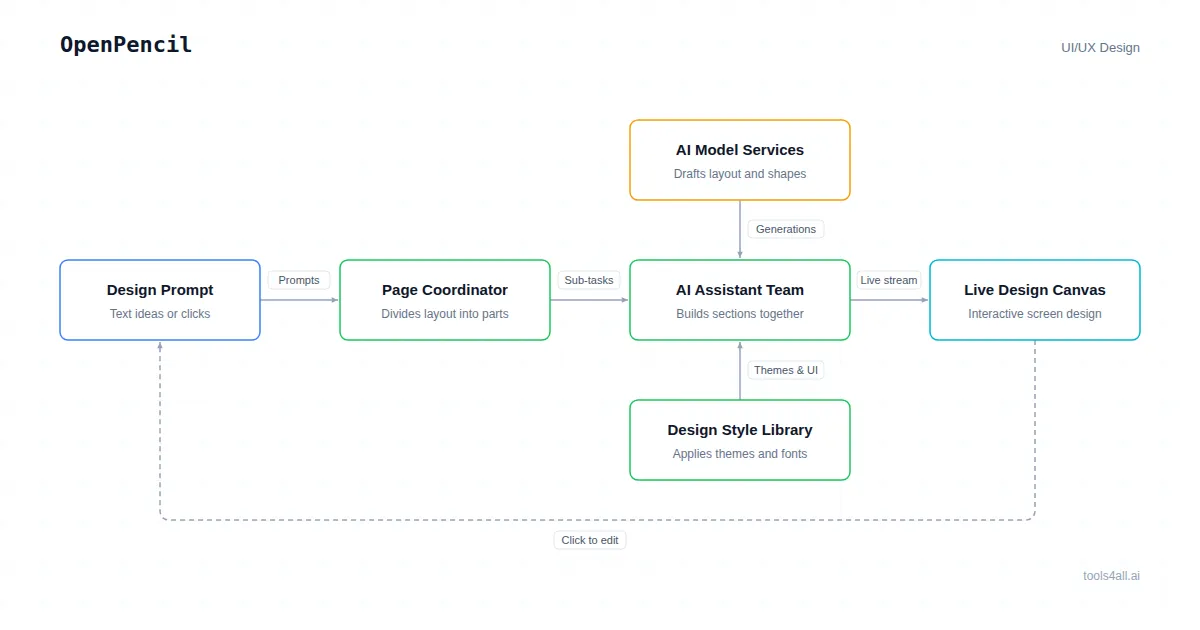Select the AI Assistant Team node
This screenshot has width=1200, height=630.
pyautogui.click(x=740, y=300)
